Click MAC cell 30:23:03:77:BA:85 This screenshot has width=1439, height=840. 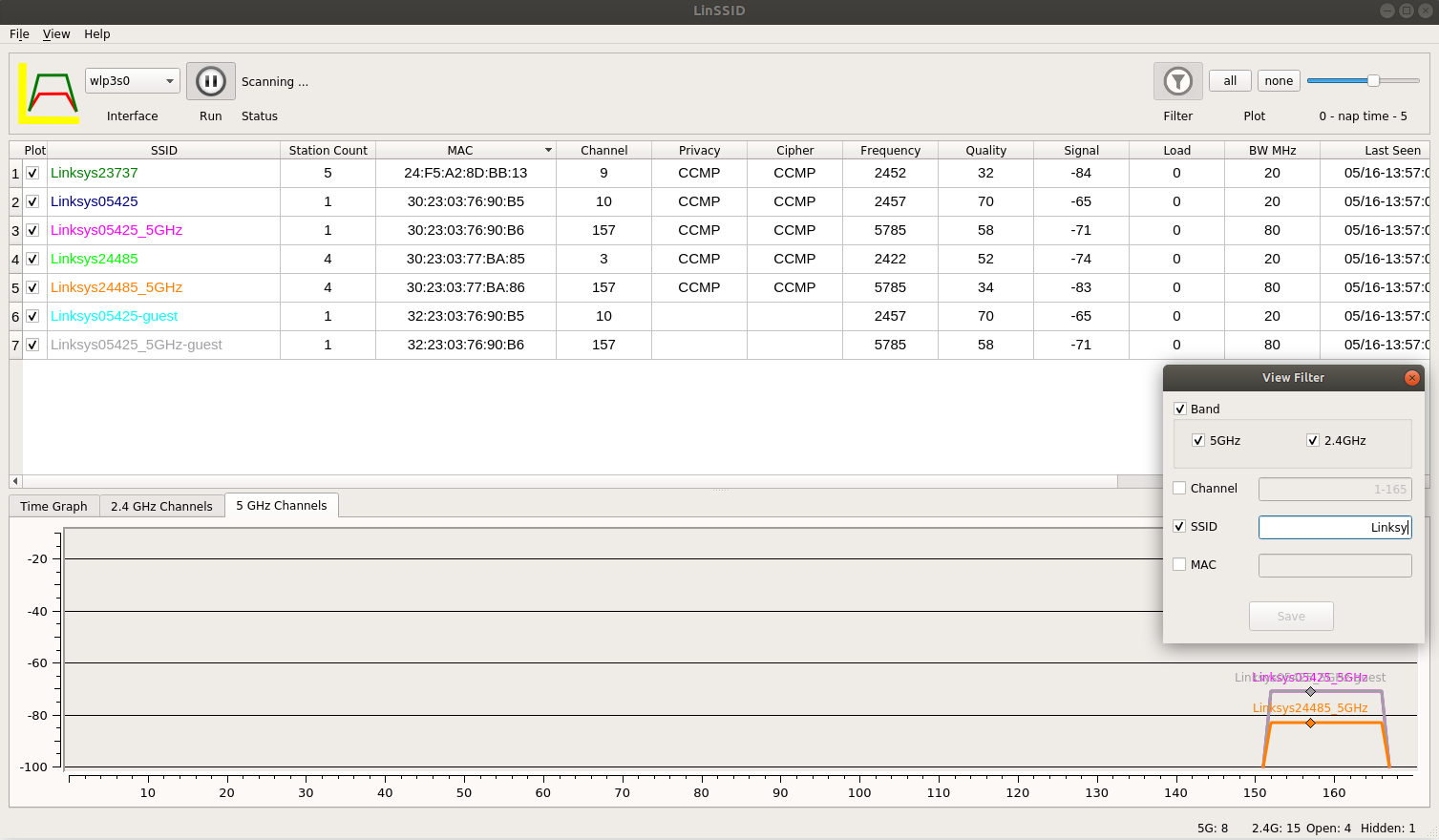(466, 259)
